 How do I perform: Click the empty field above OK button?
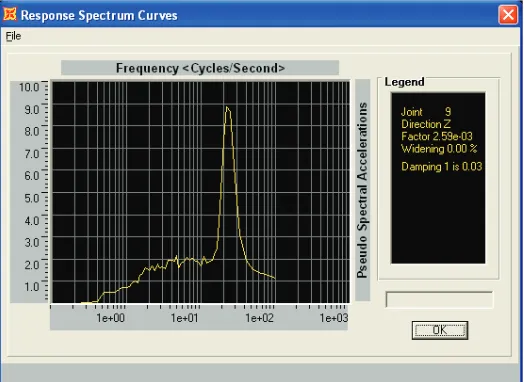coord(439,300)
